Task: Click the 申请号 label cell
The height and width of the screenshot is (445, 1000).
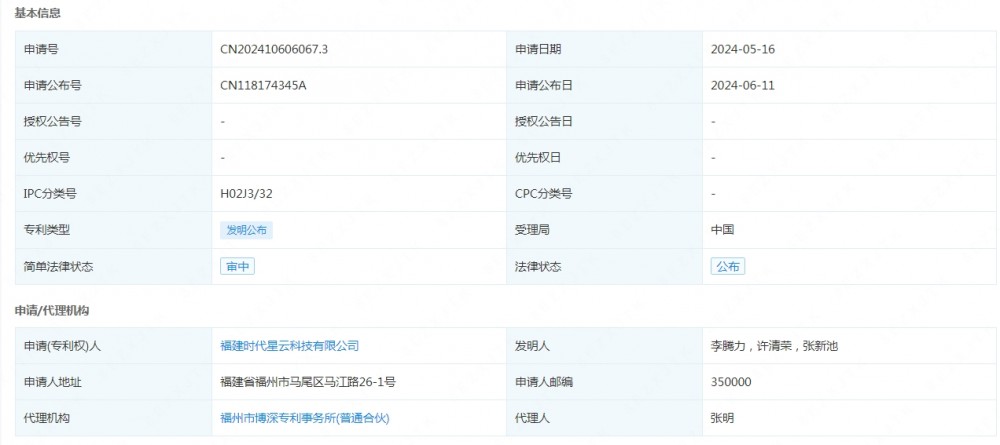Action: 114,49
